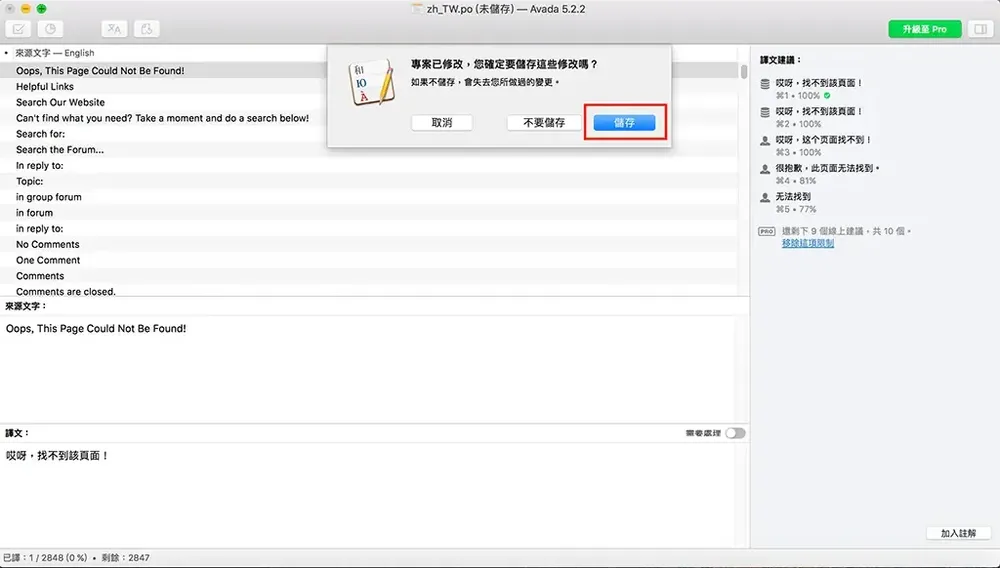The width and height of the screenshot is (1000, 568).
Task: Select the 'Comments are closed.' row
Action: click(369, 291)
